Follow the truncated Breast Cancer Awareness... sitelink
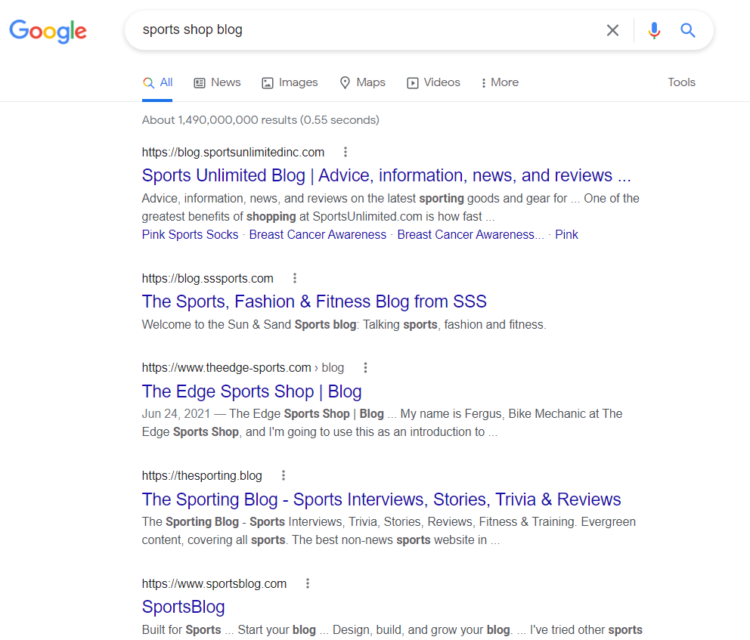750x640 pixels. [x=471, y=235]
